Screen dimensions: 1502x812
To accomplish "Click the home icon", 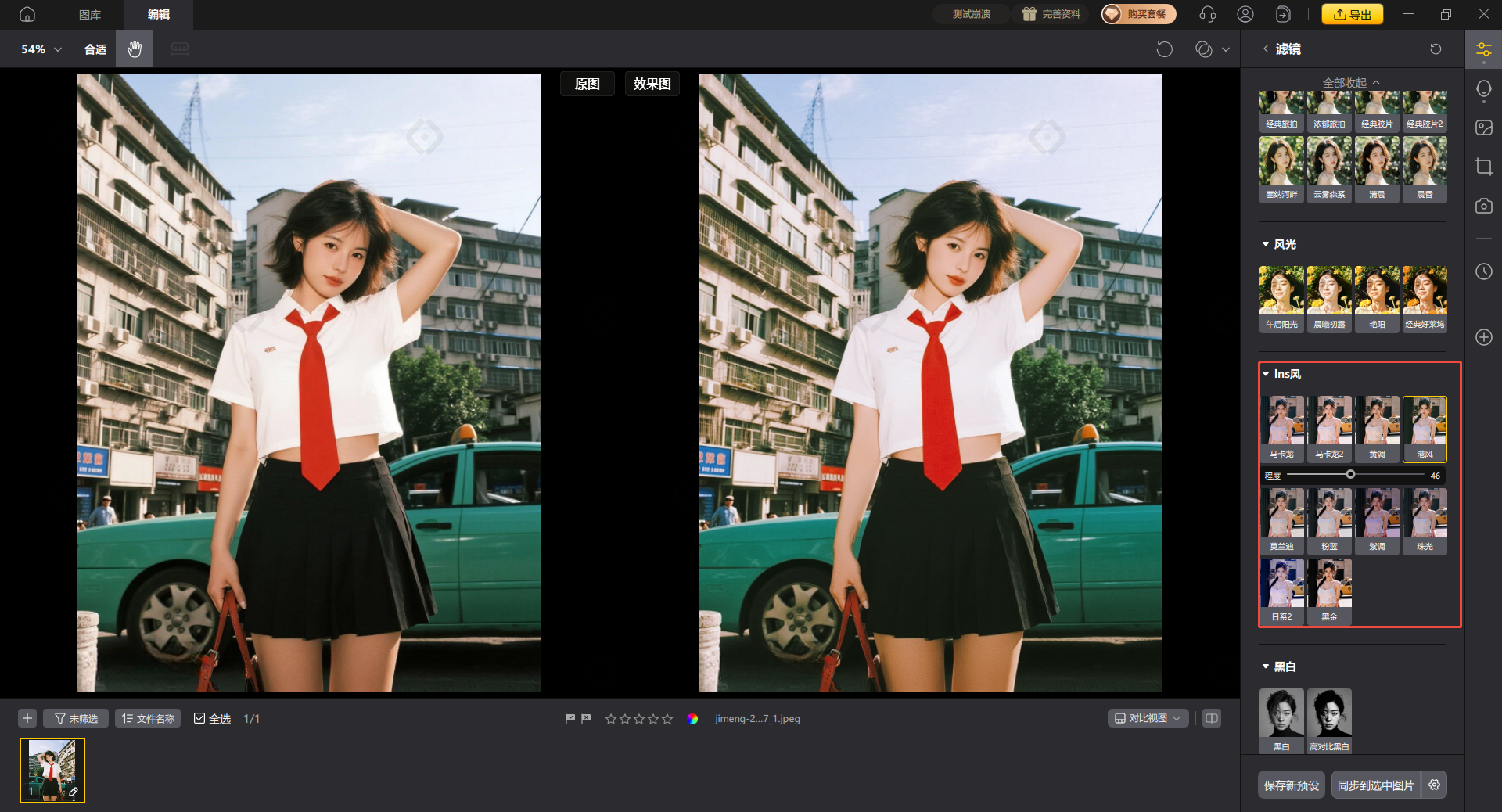I will [x=27, y=14].
